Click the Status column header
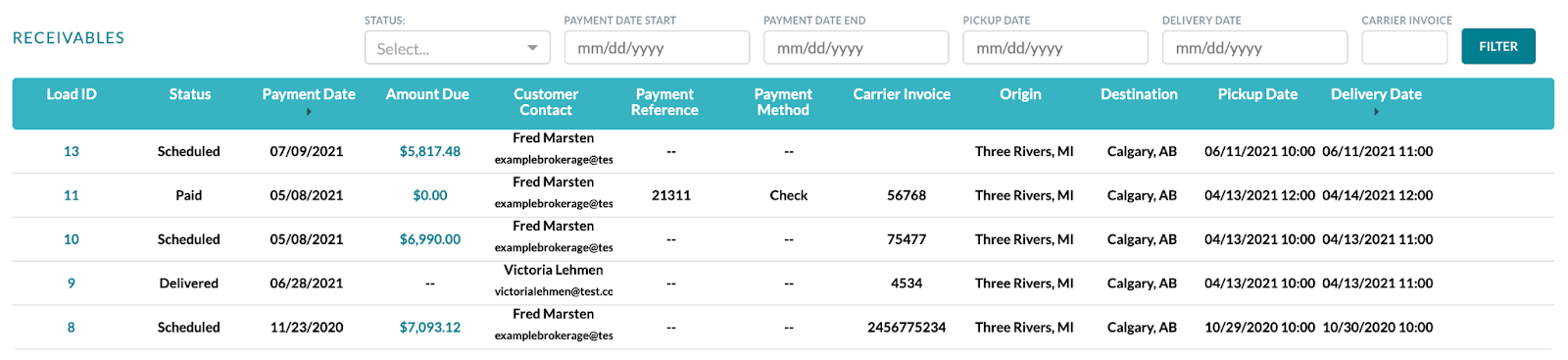 click(x=190, y=94)
